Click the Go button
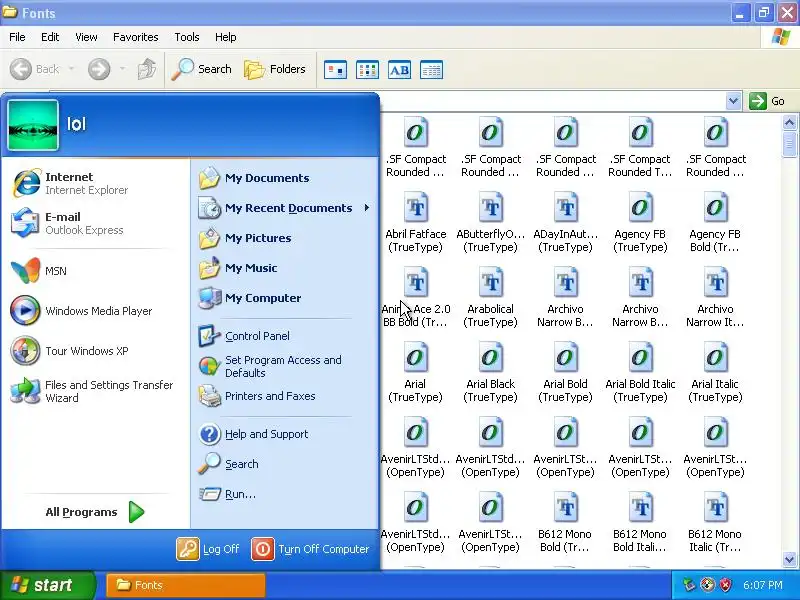800x600 pixels. (x=767, y=101)
